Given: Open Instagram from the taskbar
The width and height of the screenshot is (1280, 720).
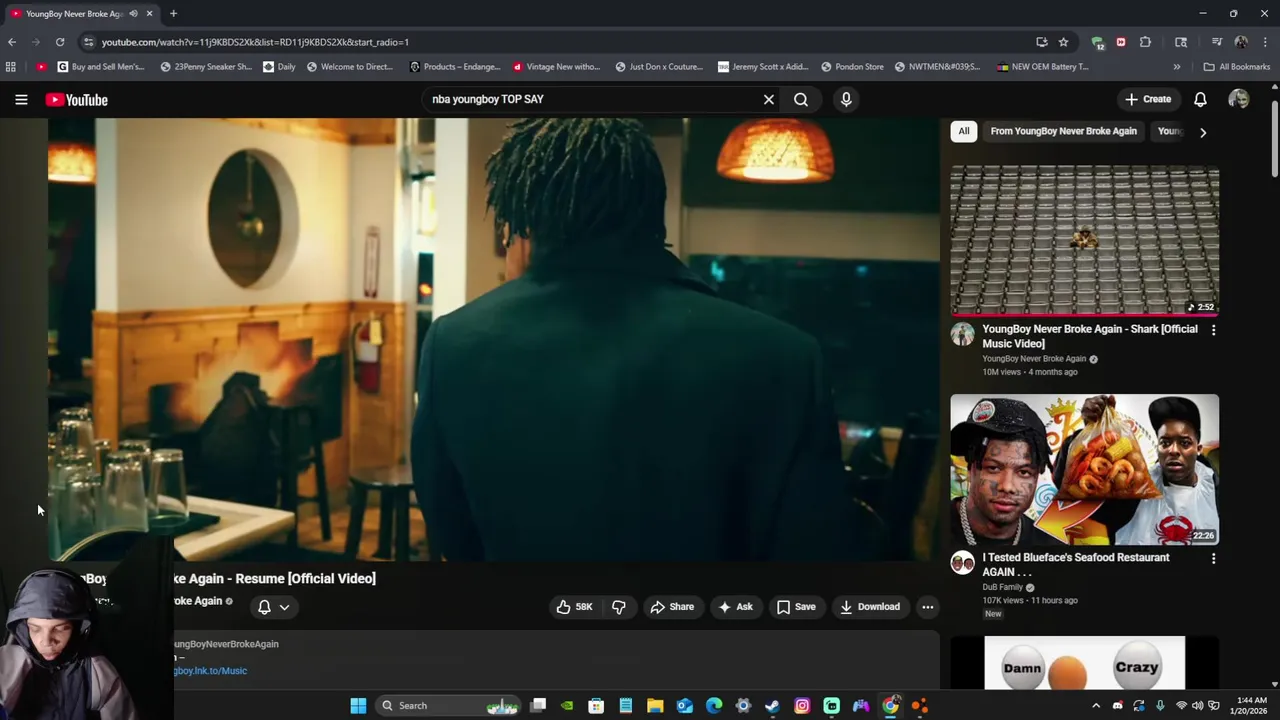Looking at the screenshot, I should [x=802, y=706].
